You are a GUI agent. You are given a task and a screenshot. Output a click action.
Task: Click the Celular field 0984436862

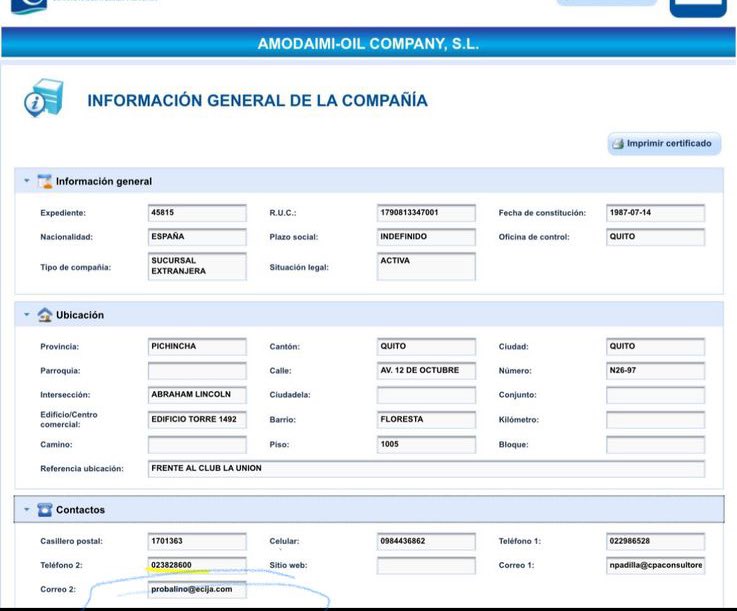[426, 541]
